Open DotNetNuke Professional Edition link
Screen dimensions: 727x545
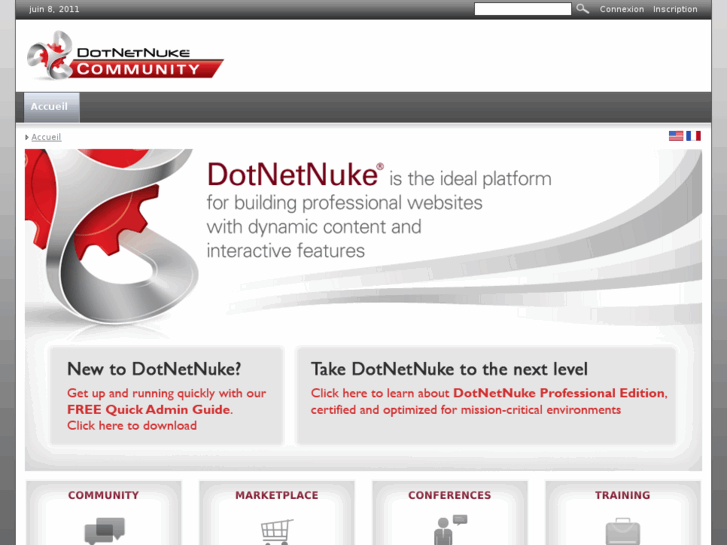pos(559,393)
